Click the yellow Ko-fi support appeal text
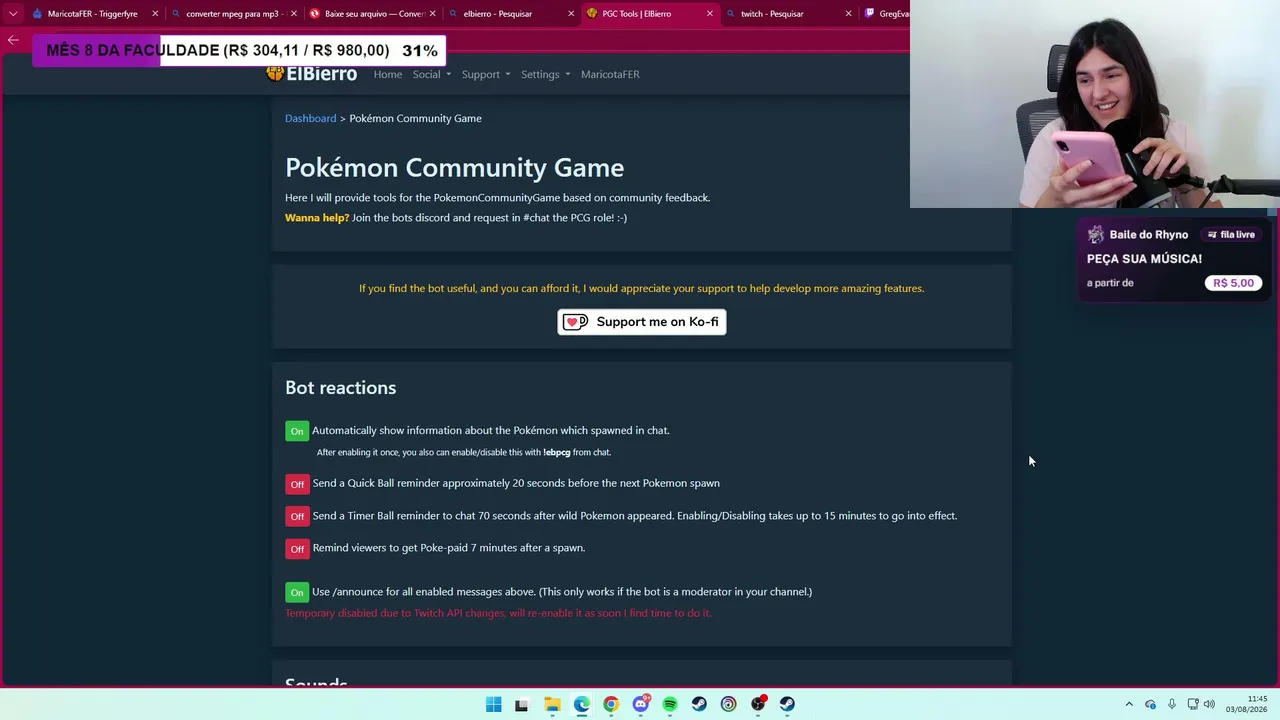This screenshot has height=720, width=1280. pyautogui.click(x=642, y=288)
